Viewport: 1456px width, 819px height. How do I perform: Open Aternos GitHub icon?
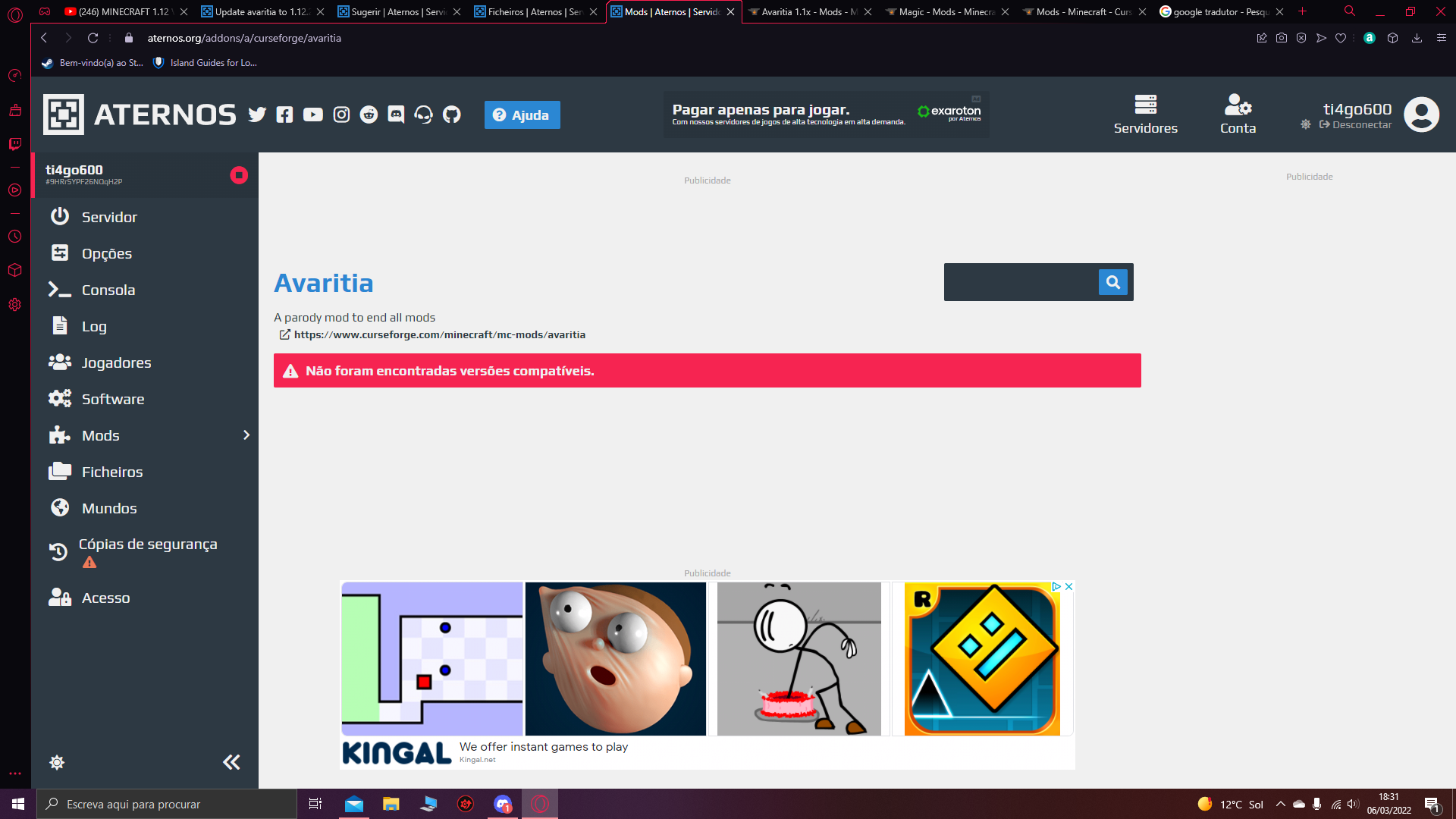tap(452, 115)
